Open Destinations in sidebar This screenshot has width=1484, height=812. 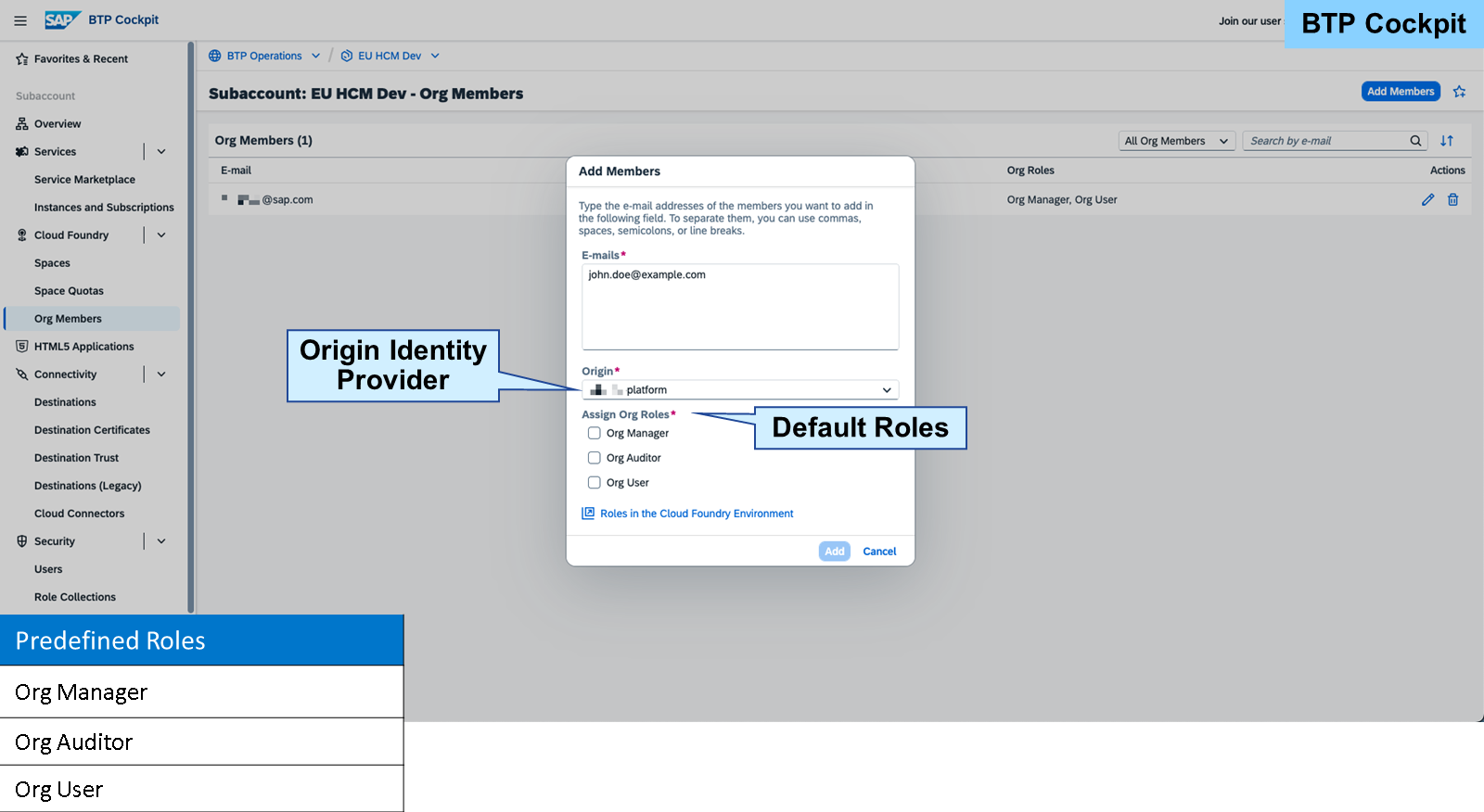tap(65, 402)
